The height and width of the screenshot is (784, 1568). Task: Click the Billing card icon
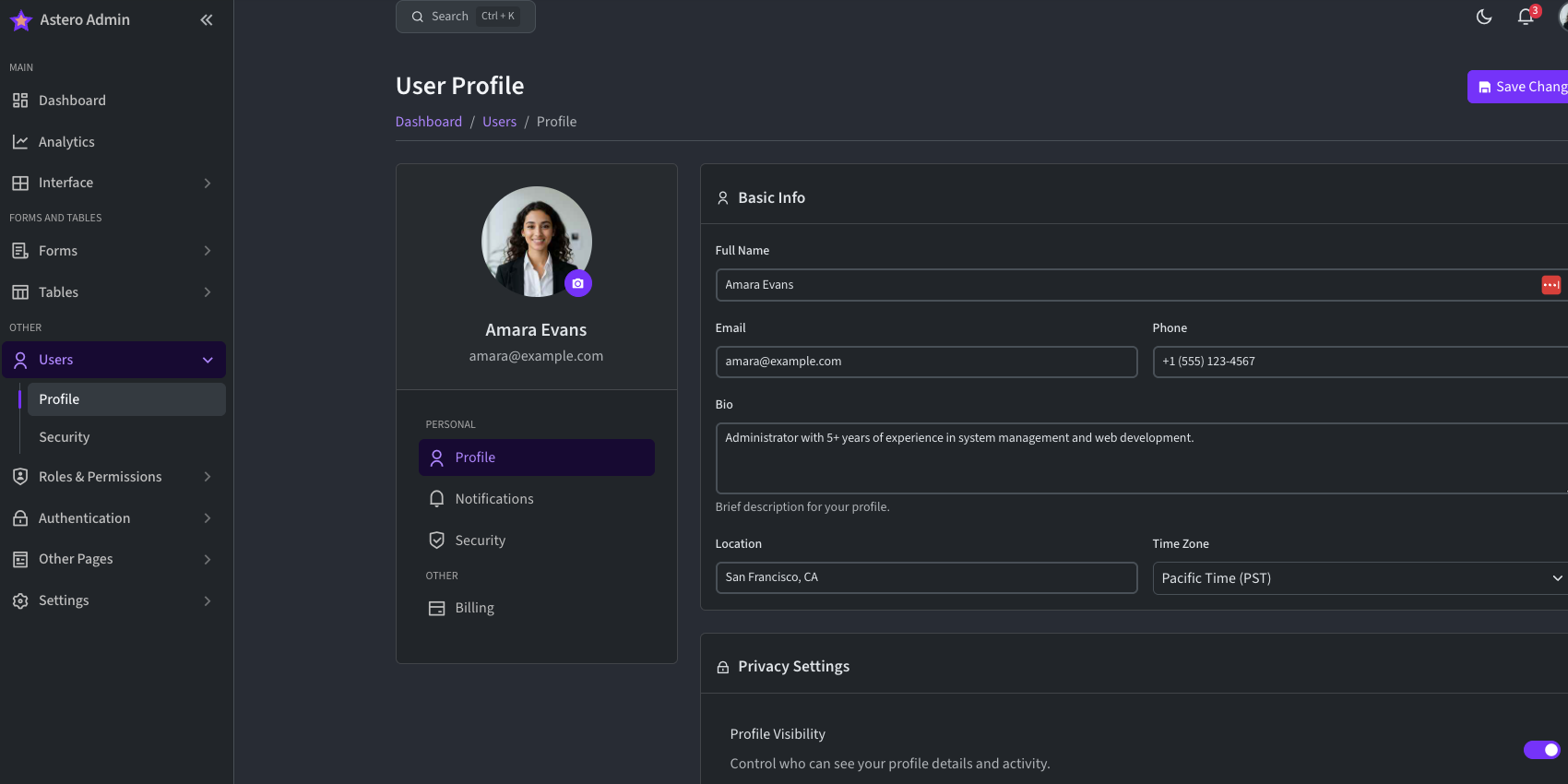[437, 609]
